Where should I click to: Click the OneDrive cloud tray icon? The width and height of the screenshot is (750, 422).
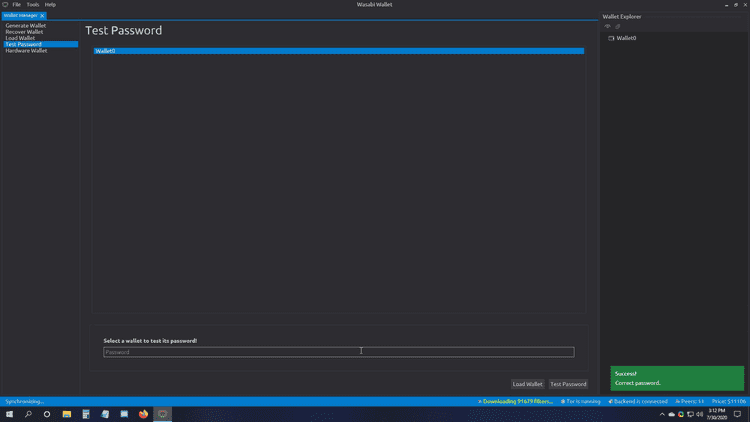[672, 414]
